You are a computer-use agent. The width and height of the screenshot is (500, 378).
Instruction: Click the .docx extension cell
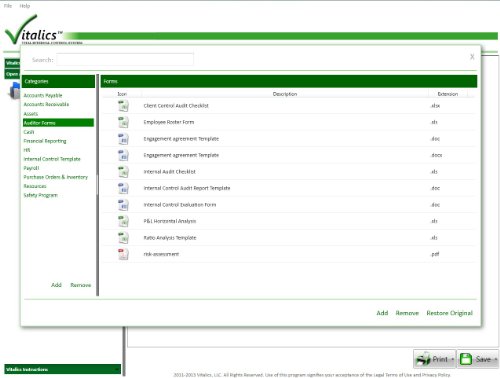(436, 155)
